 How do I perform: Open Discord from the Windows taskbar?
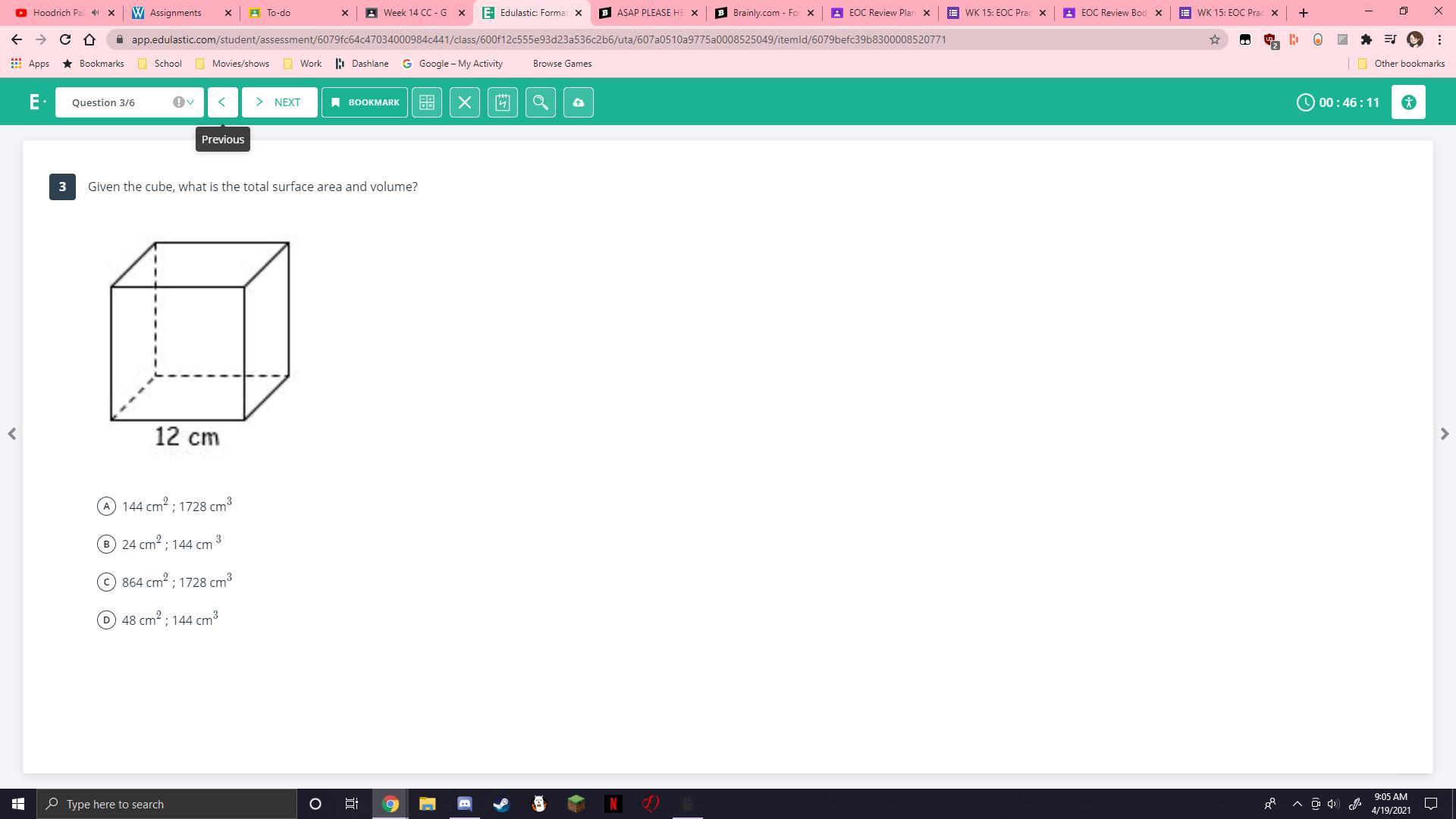(464, 804)
